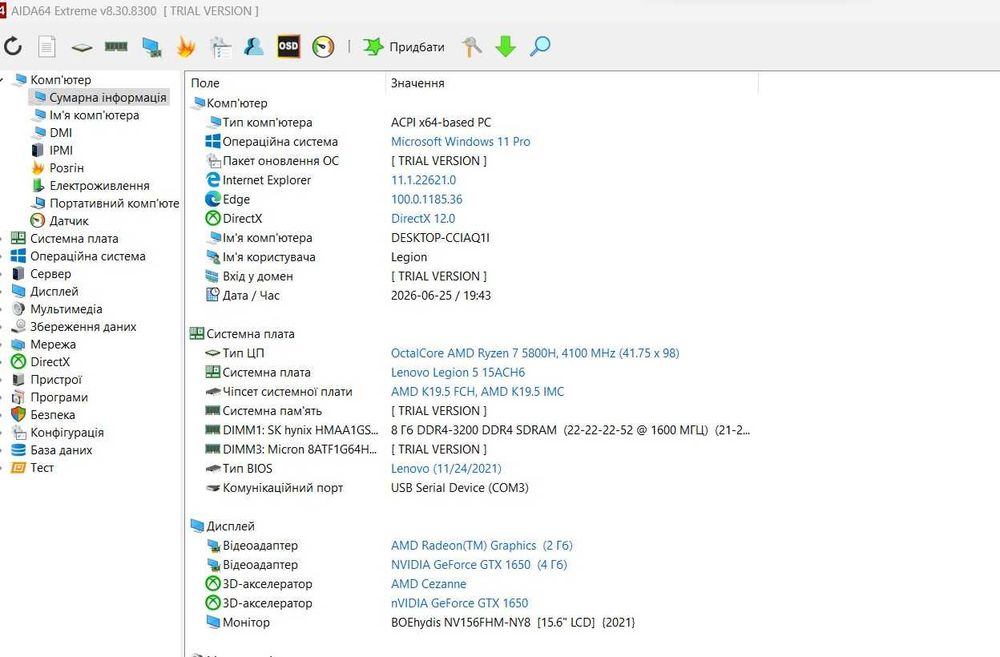Open the Edge version 100.0.1185.36 link

427,199
